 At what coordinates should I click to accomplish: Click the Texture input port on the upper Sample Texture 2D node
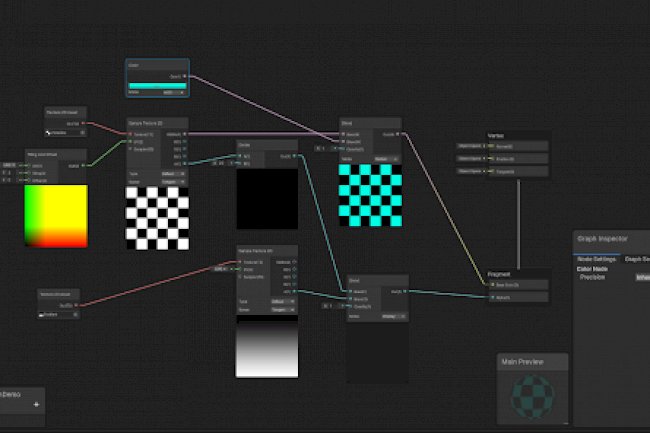pyautogui.click(x=131, y=133)
